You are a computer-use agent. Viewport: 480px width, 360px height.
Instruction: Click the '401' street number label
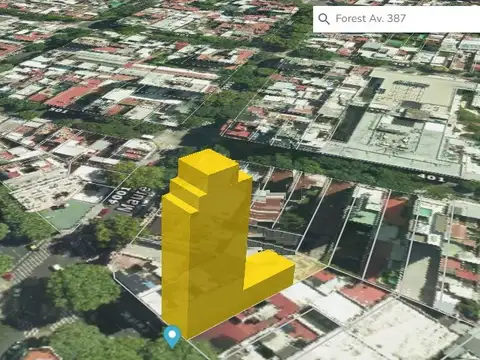click(431, 177)
